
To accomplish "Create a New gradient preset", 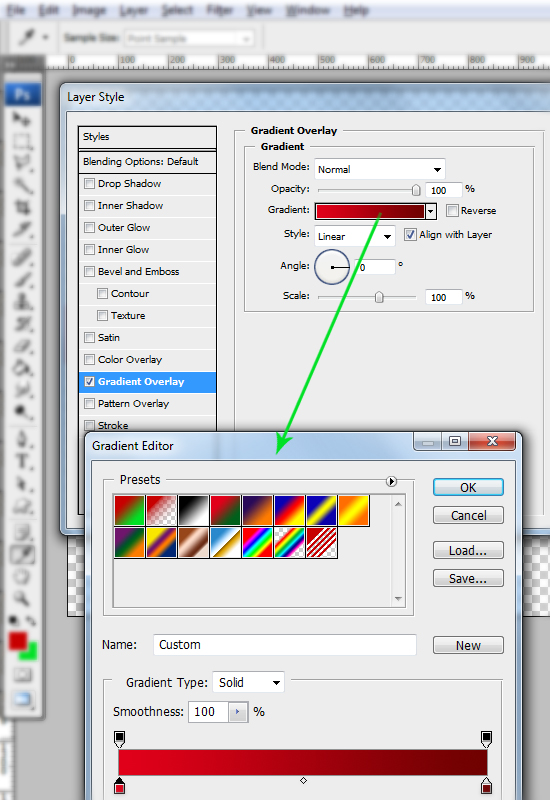I will pos(468,645).
